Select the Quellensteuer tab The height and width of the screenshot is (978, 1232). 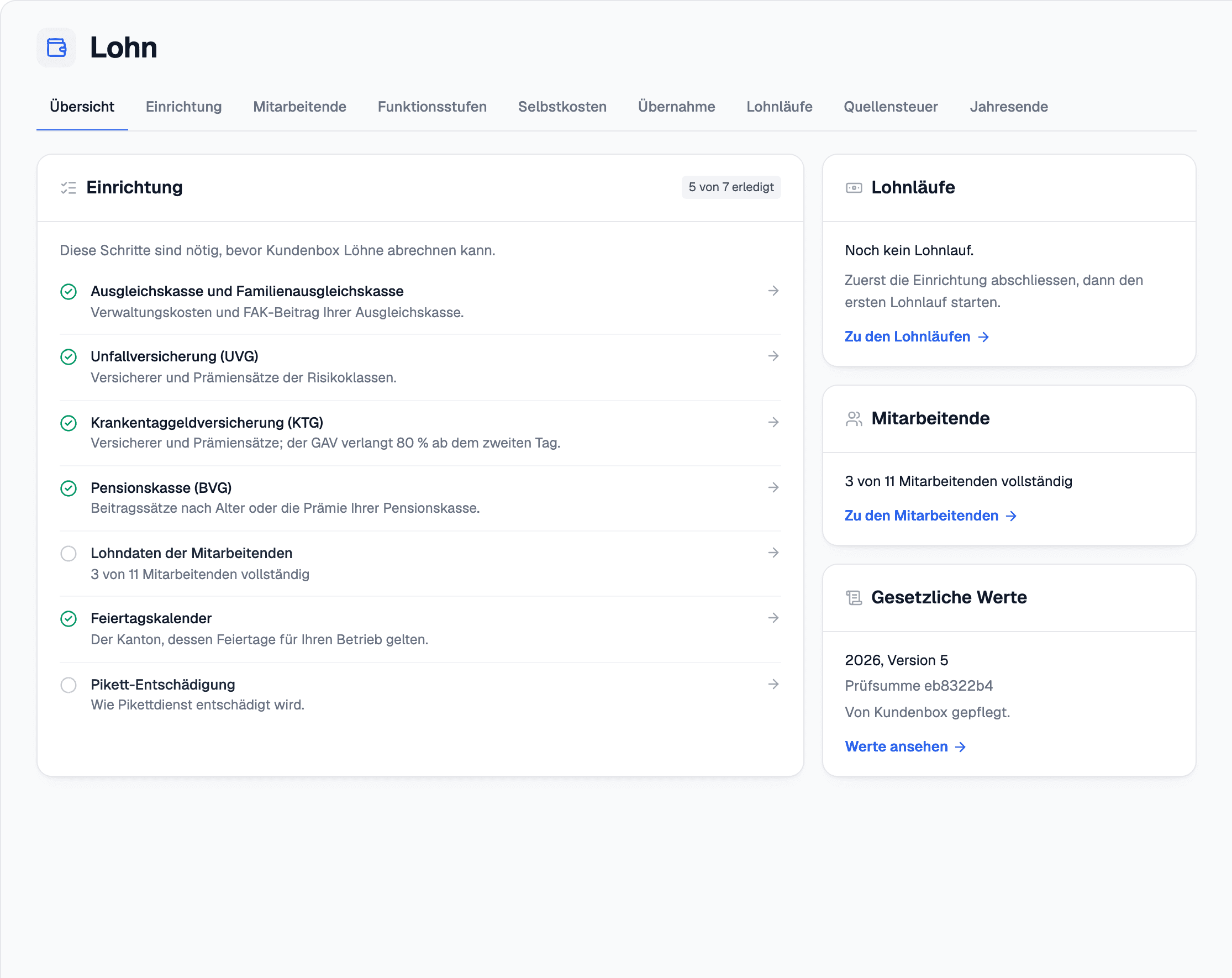coord(891,107)
